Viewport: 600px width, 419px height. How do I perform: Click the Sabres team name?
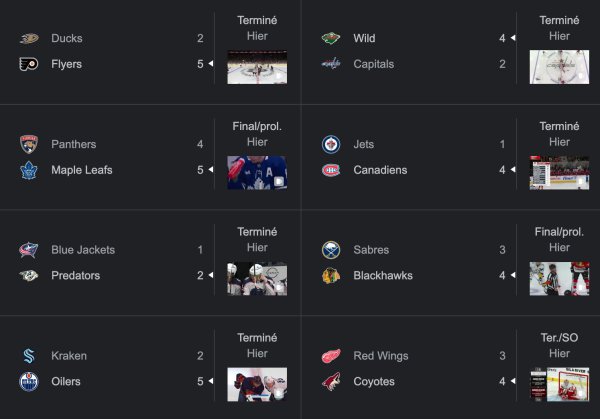point(371,250)
